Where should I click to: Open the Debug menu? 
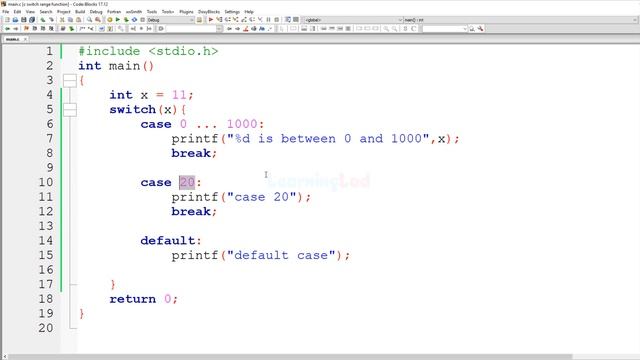click(96, 12)
